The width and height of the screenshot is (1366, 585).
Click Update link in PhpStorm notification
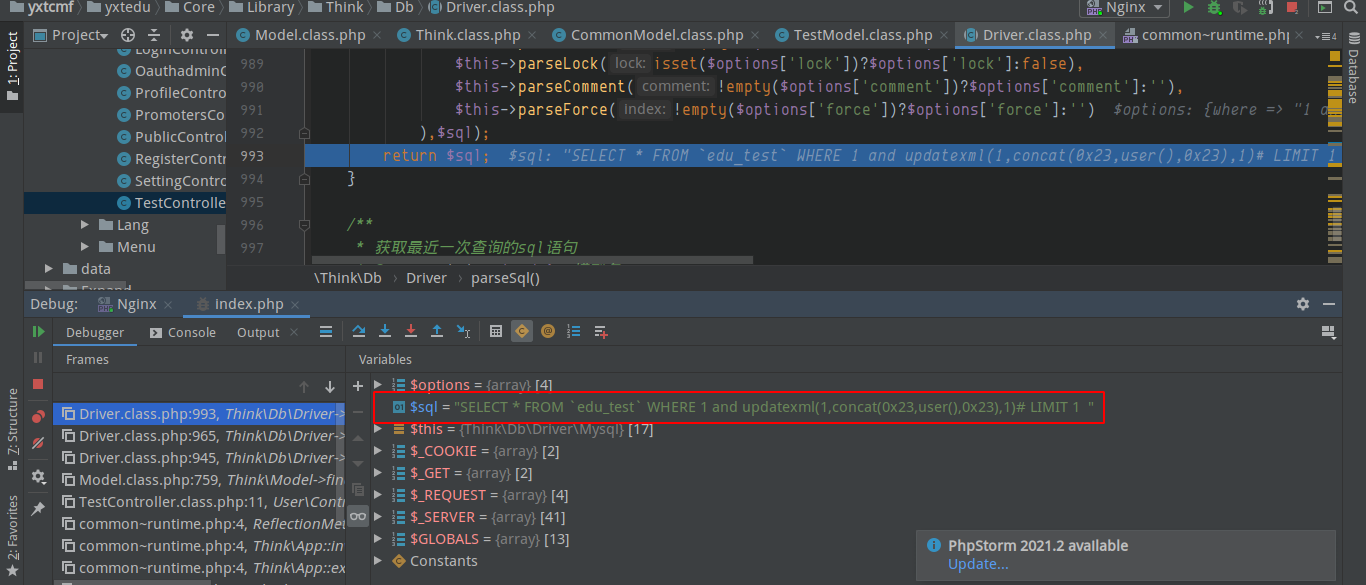[x=977, y=564]
